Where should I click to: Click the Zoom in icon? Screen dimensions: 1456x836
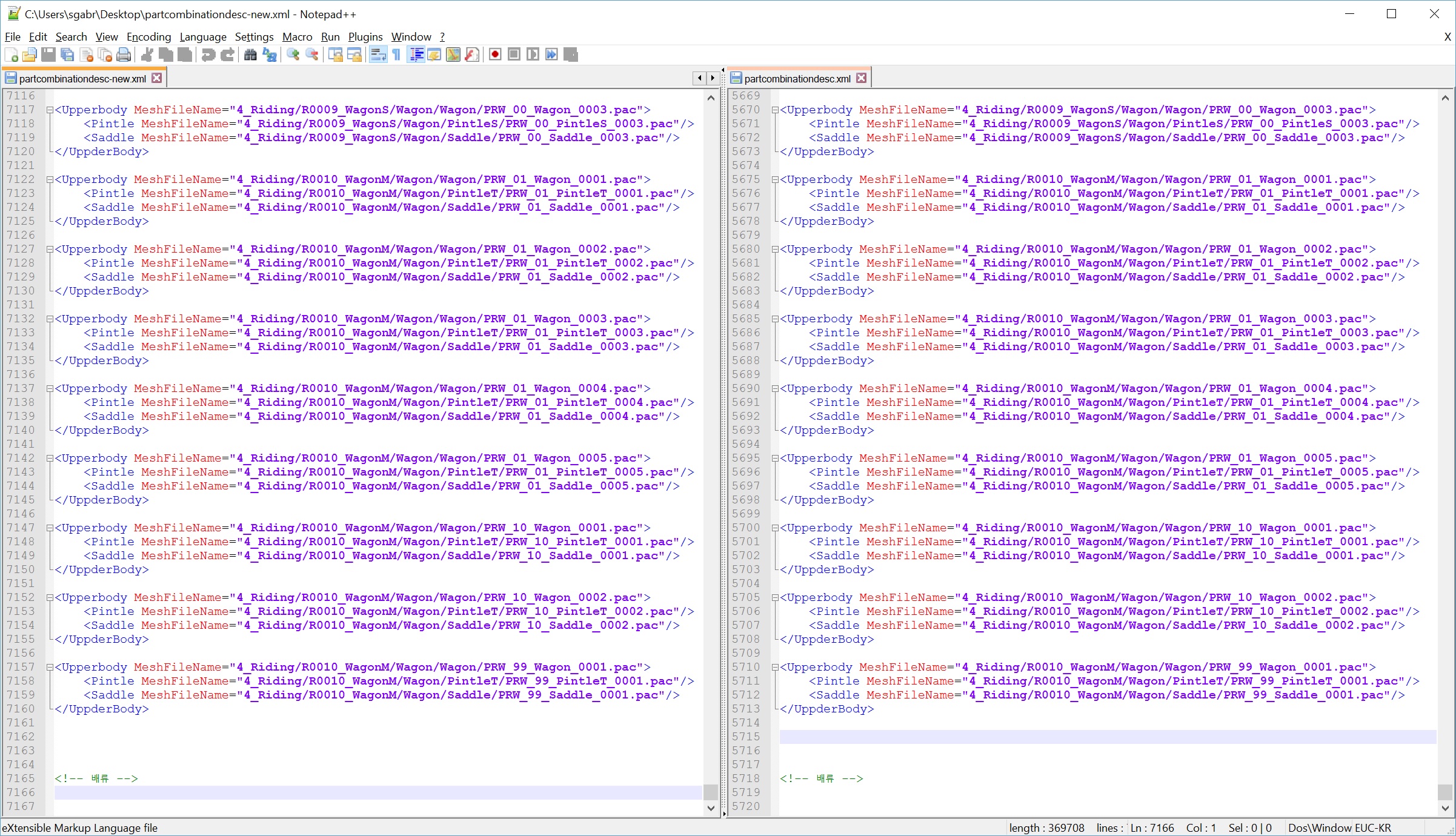coord(293,55)
